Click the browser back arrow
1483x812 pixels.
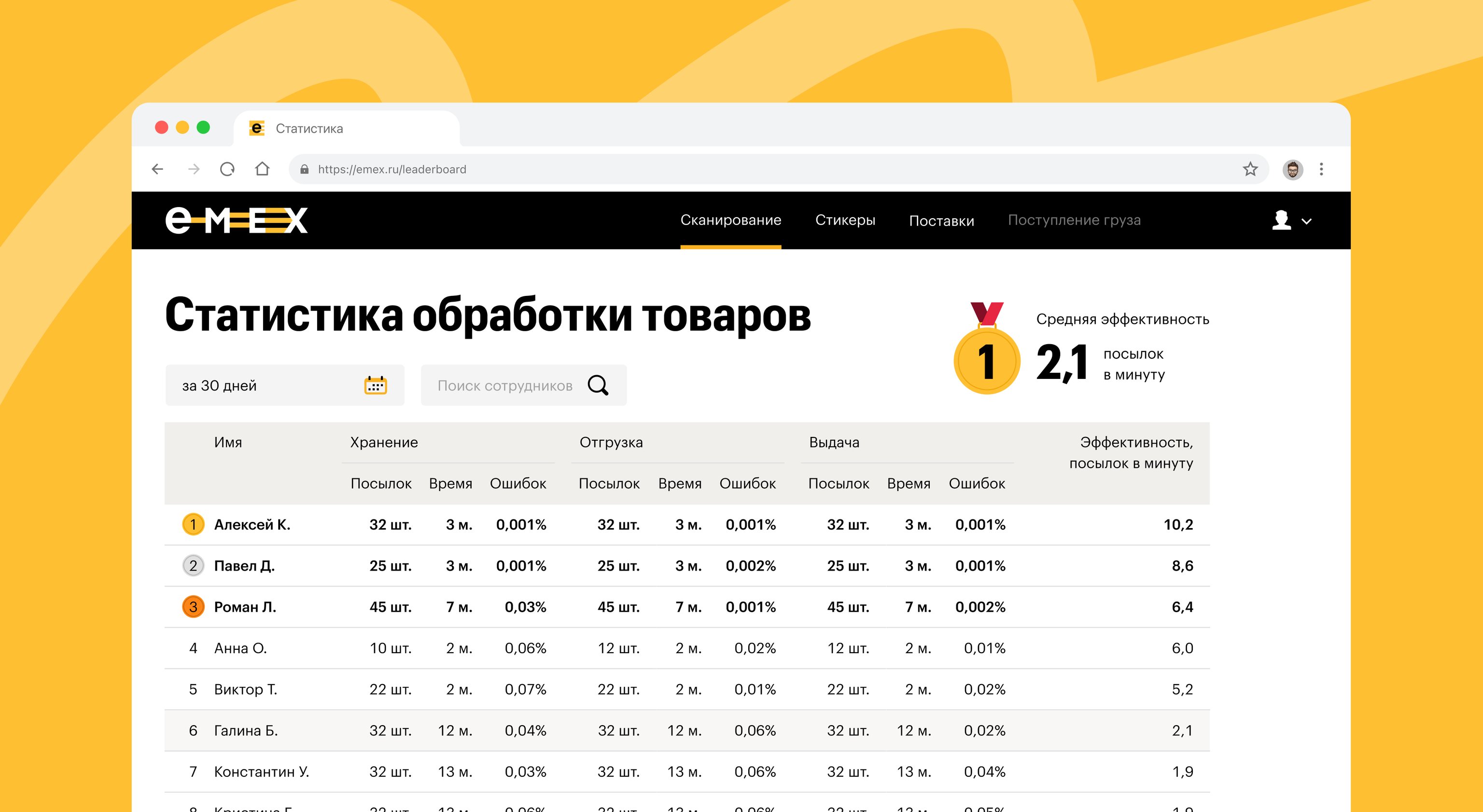click(157, 169)
